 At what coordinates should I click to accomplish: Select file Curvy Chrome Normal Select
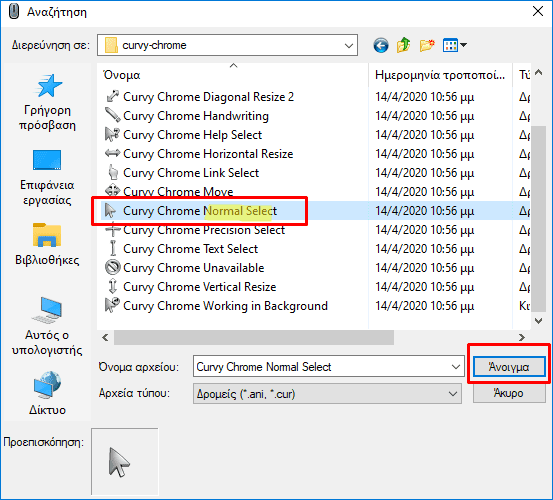point(200,211)
